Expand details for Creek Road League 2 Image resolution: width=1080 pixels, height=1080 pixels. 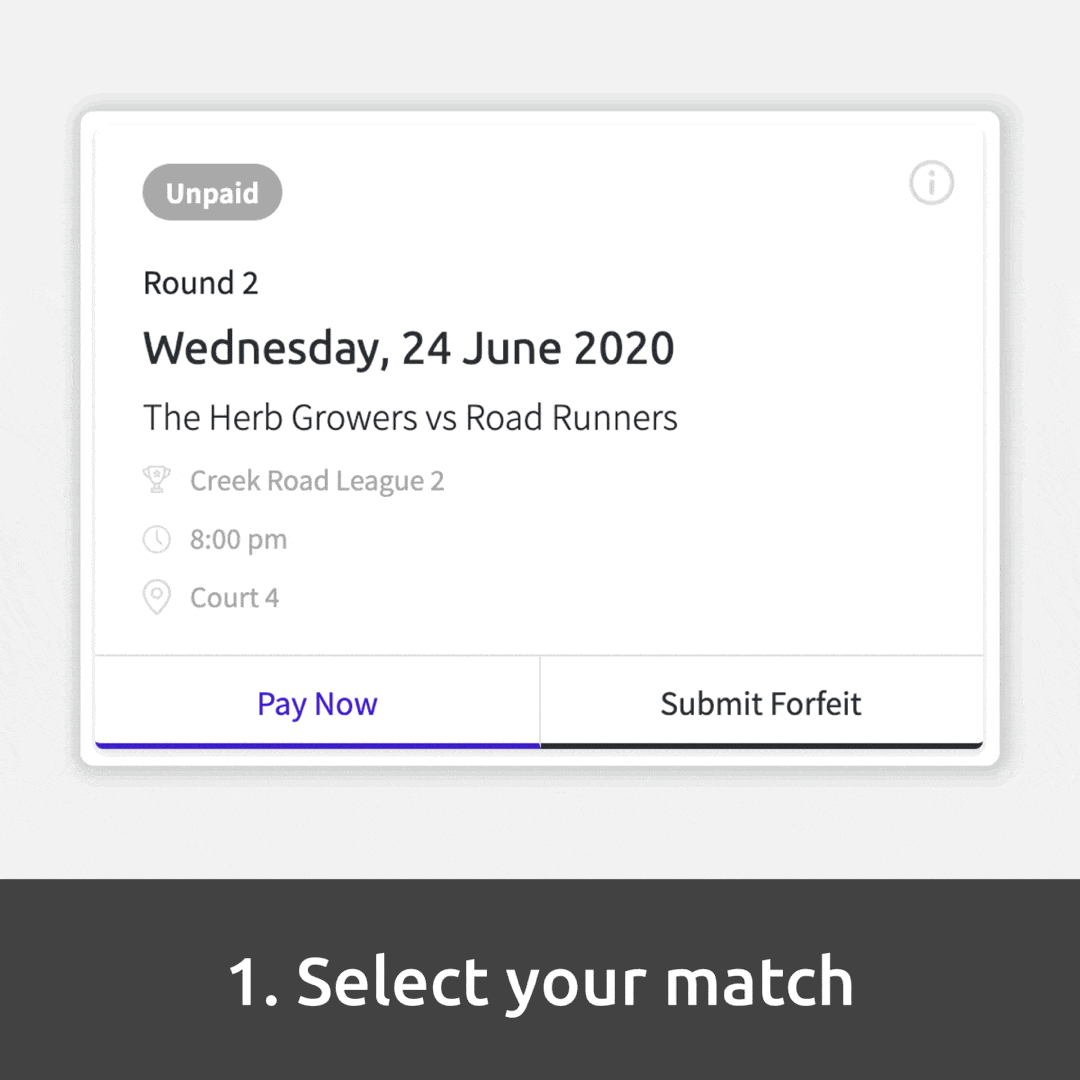click(x=317, y=480)
